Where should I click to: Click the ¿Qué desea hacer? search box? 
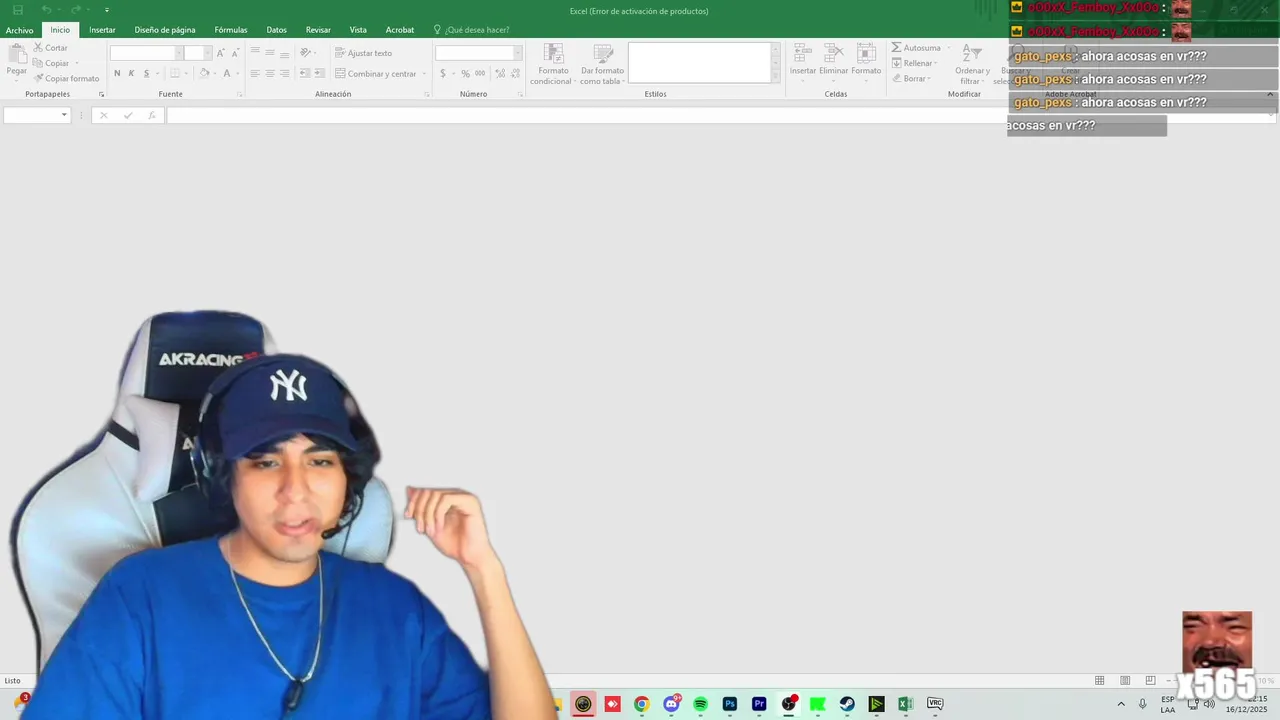(x=471, y=30)
